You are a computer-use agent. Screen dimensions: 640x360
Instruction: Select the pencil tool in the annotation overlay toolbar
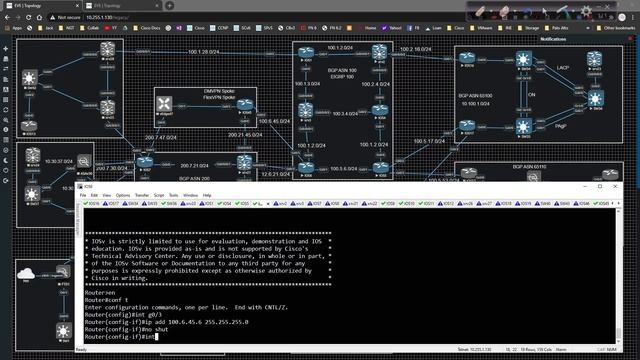click(x=480, y=12)
